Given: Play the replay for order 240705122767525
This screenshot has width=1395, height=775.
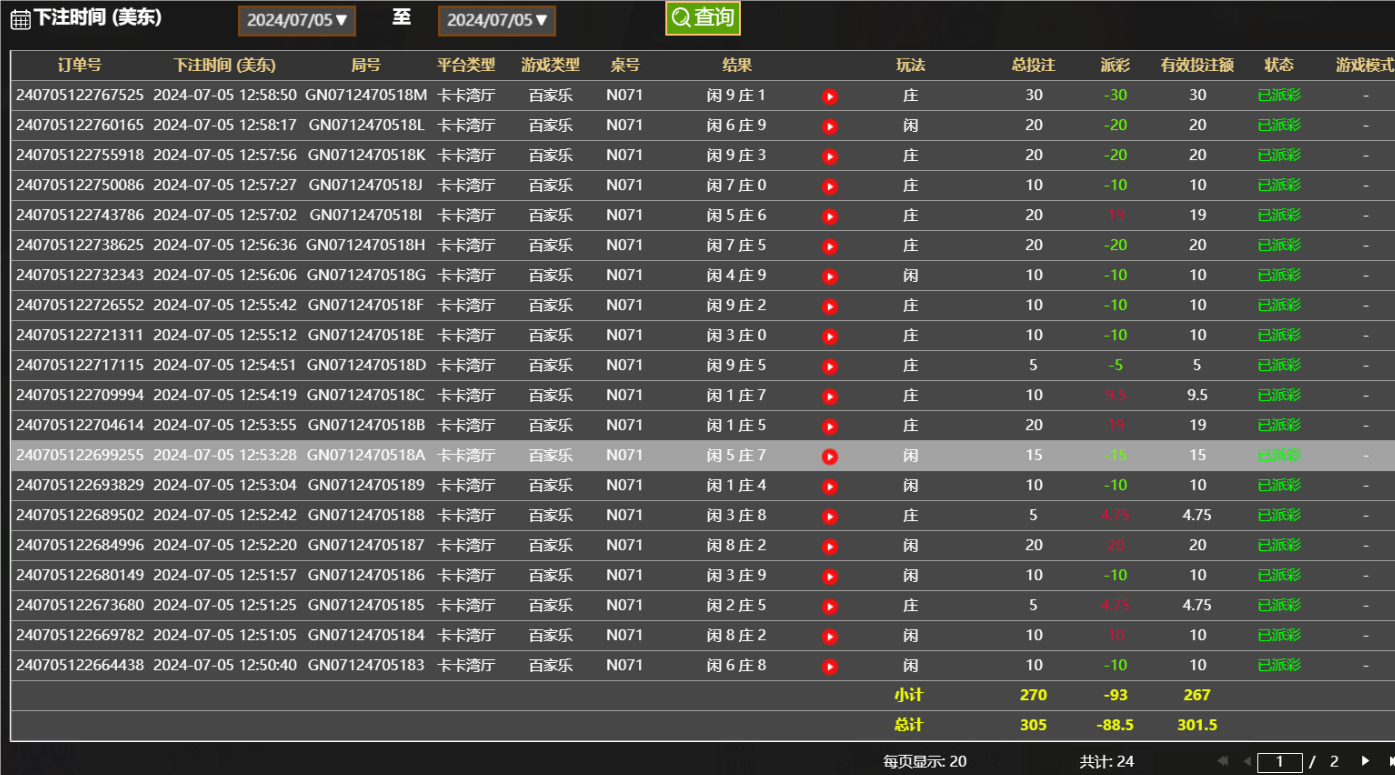Looking at the screenshot, I should pyautogui.click(x=829, y=95).
